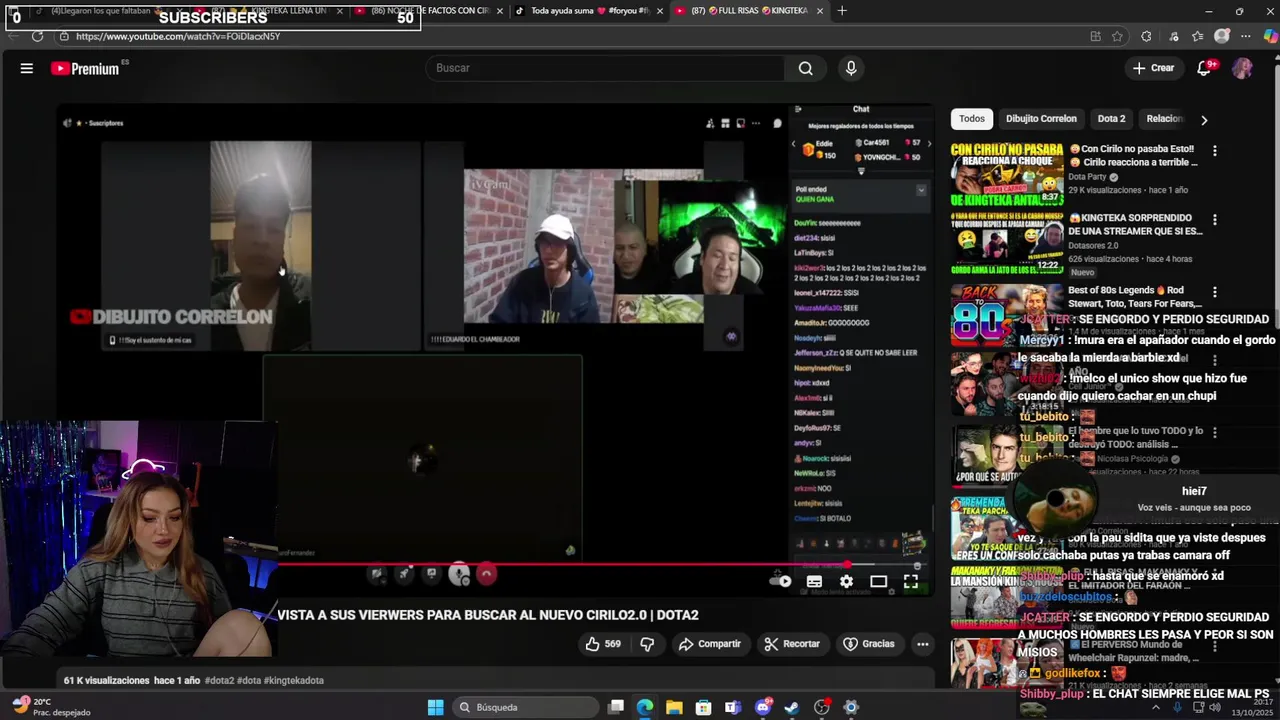Open Con Cirilo no pasaba Esto video
Image resolution: width=1280 pixels, height=720 pixels.
coord(1007,174)
